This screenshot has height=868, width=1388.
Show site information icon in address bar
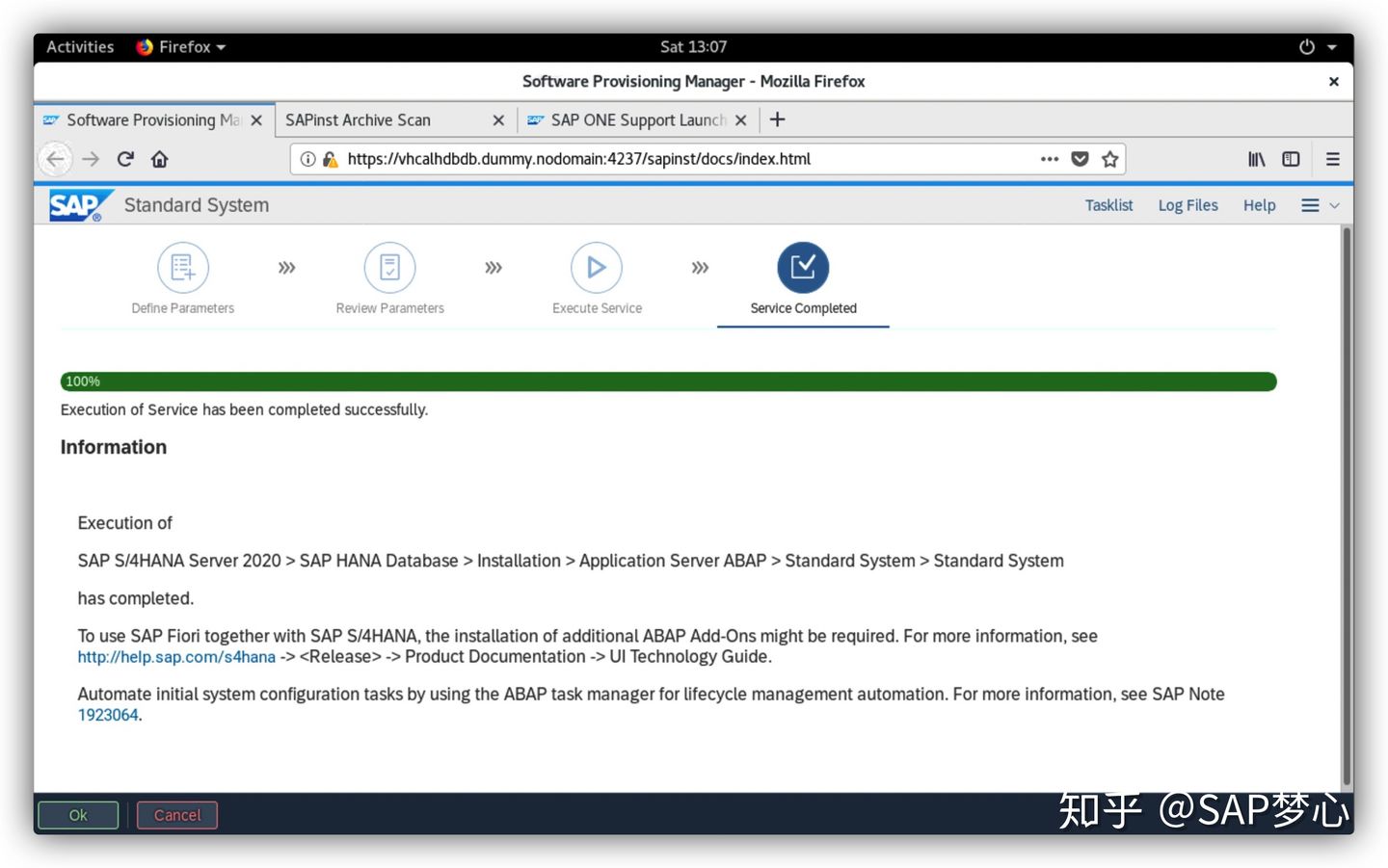pos(307,159)
